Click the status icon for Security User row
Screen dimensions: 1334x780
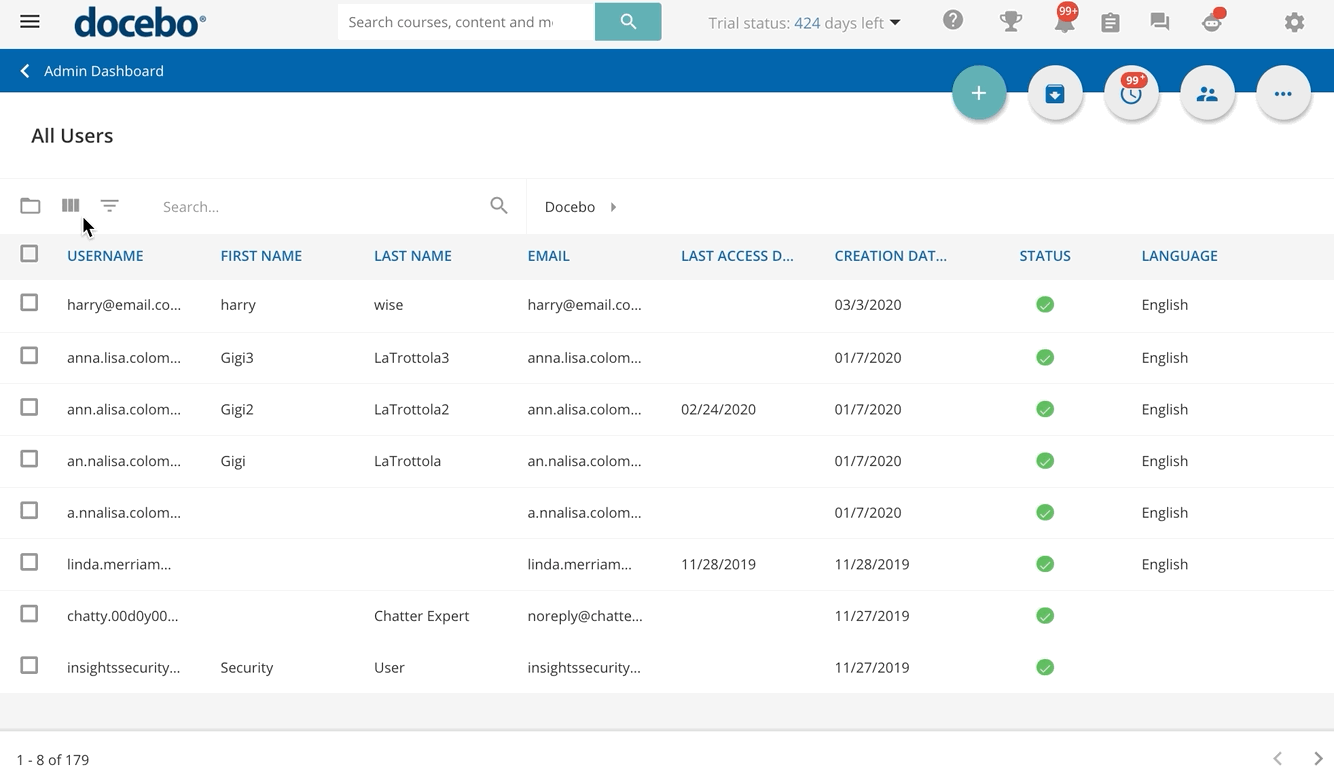(x=1045, y=667)
